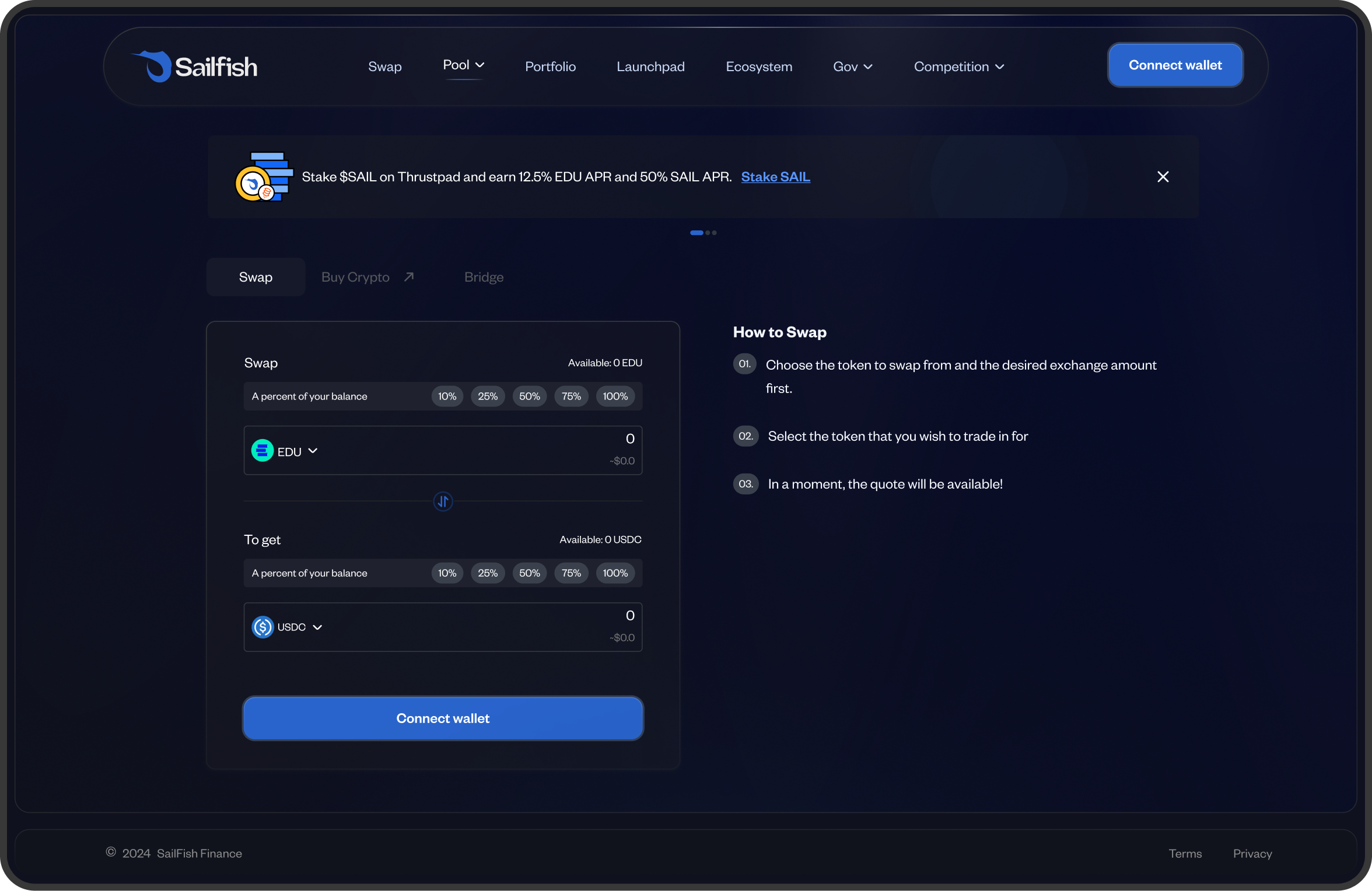Dismiss the Stake SAIL banner

coord(1163,177)
